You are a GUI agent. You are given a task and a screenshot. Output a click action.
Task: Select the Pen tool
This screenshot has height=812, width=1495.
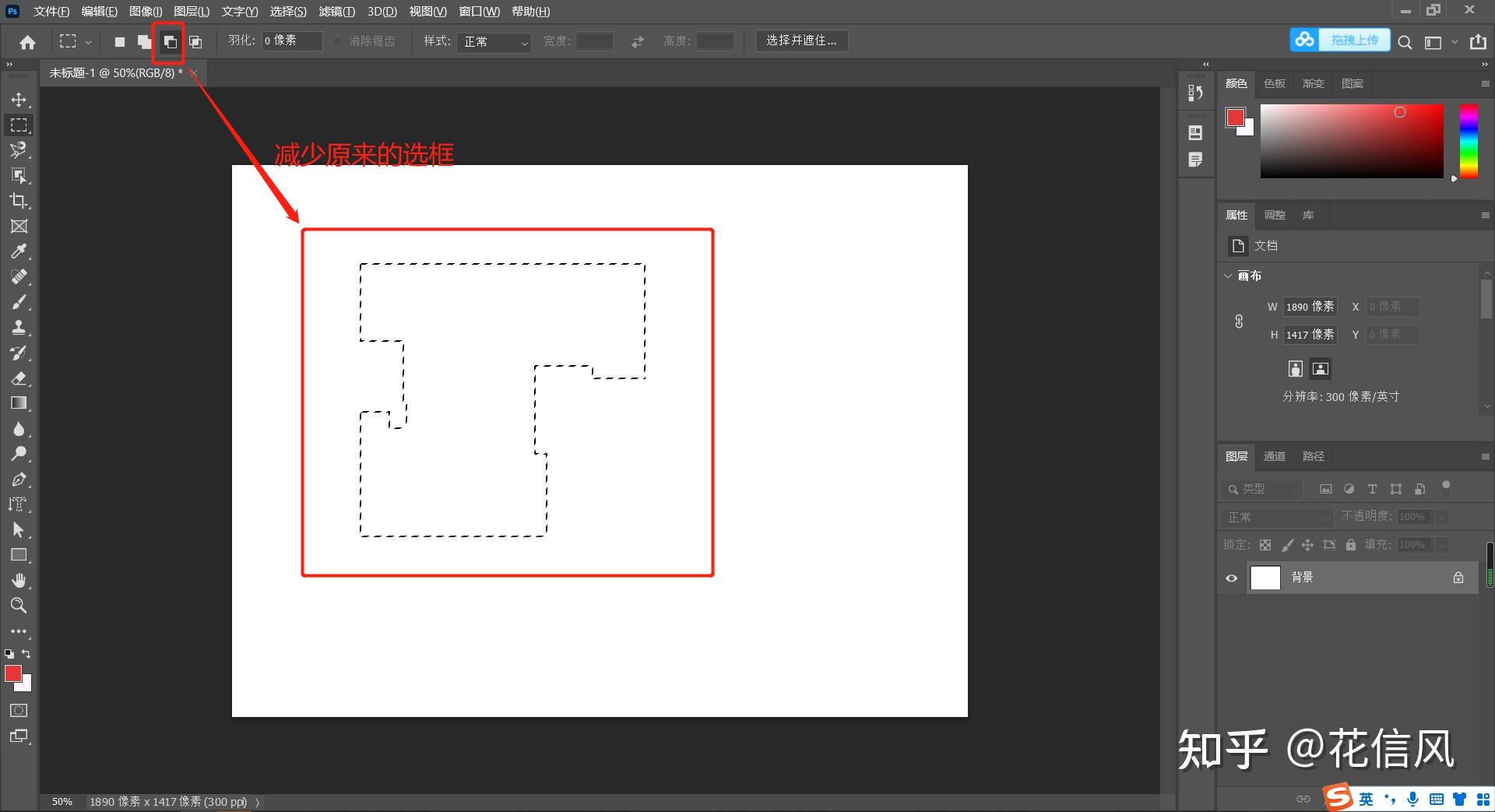click(19, 480)
